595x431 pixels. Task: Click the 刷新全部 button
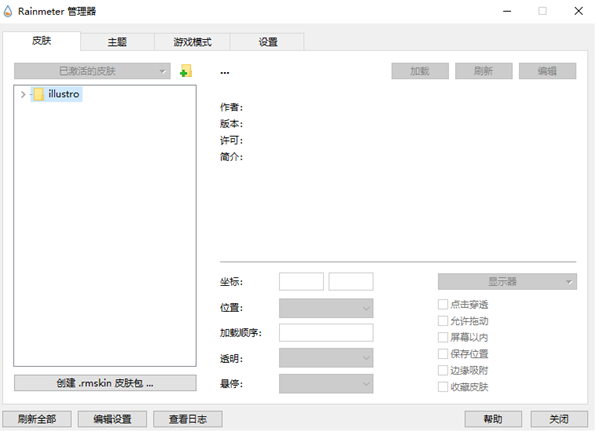point(37,419)
